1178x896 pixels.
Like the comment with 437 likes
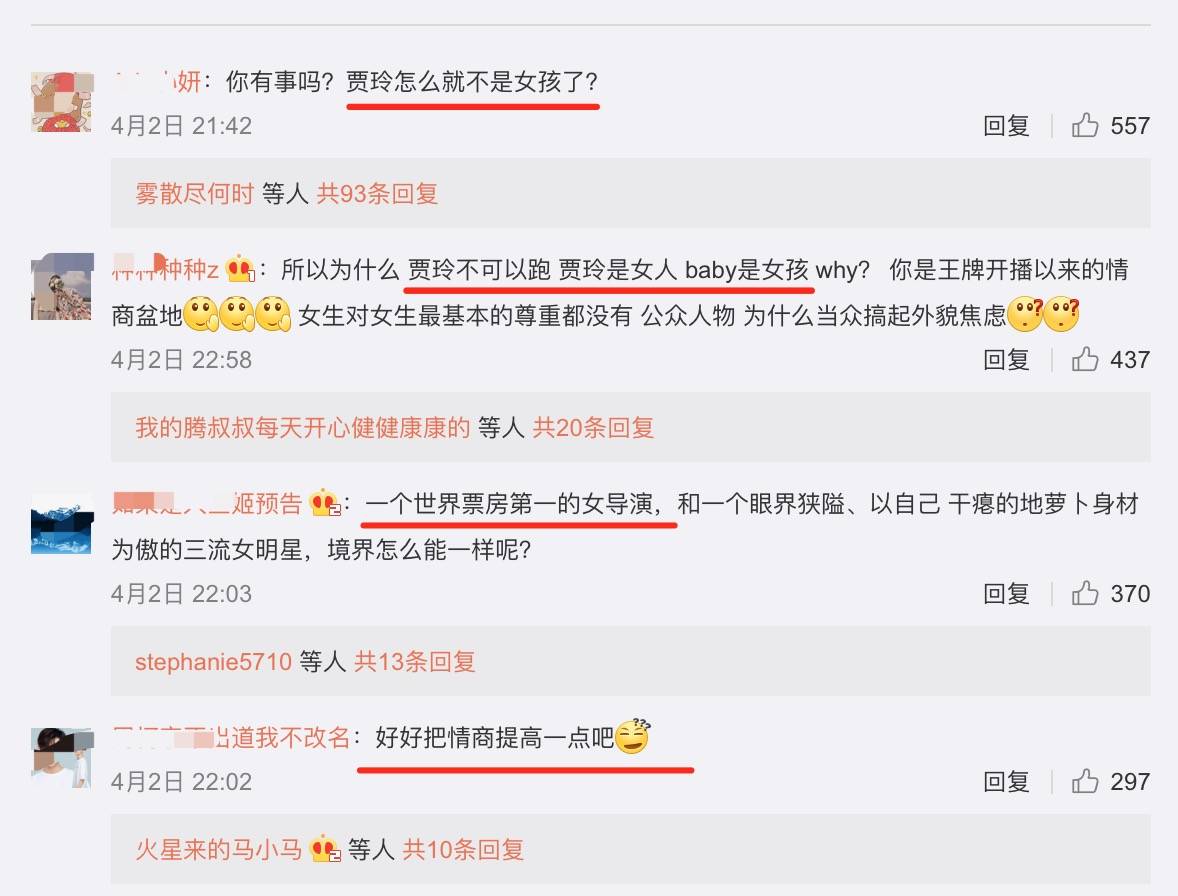1085,360
